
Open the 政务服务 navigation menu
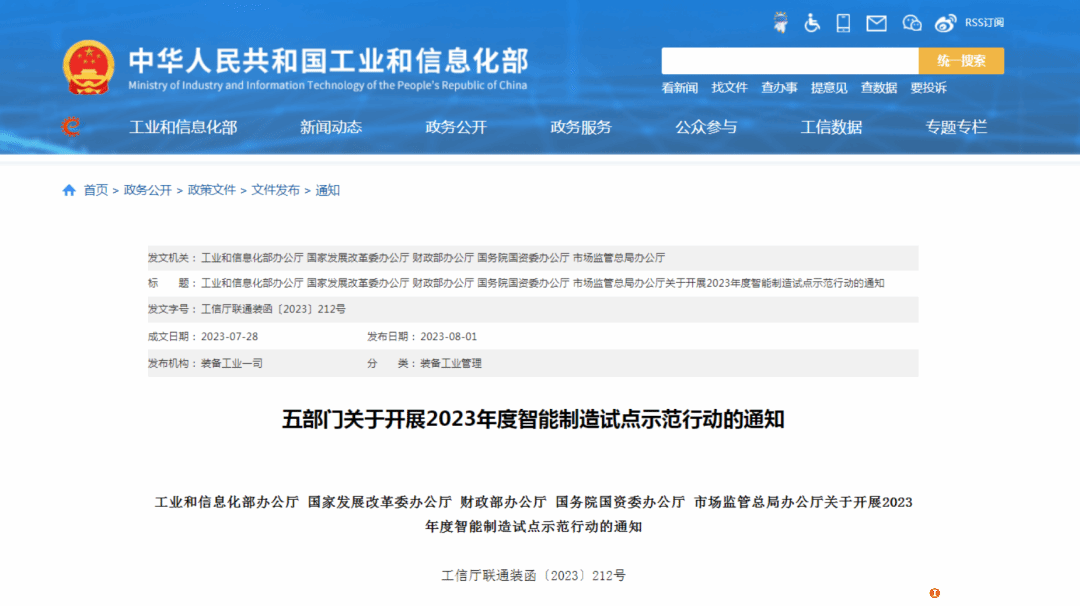tap(581, 127)
